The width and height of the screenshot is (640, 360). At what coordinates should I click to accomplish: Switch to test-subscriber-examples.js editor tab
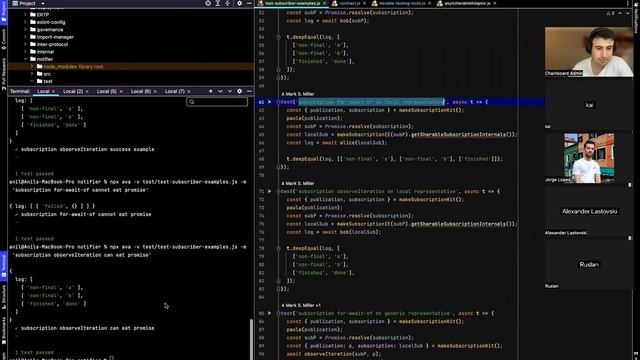pyautogui.click(x=292, y=3)
